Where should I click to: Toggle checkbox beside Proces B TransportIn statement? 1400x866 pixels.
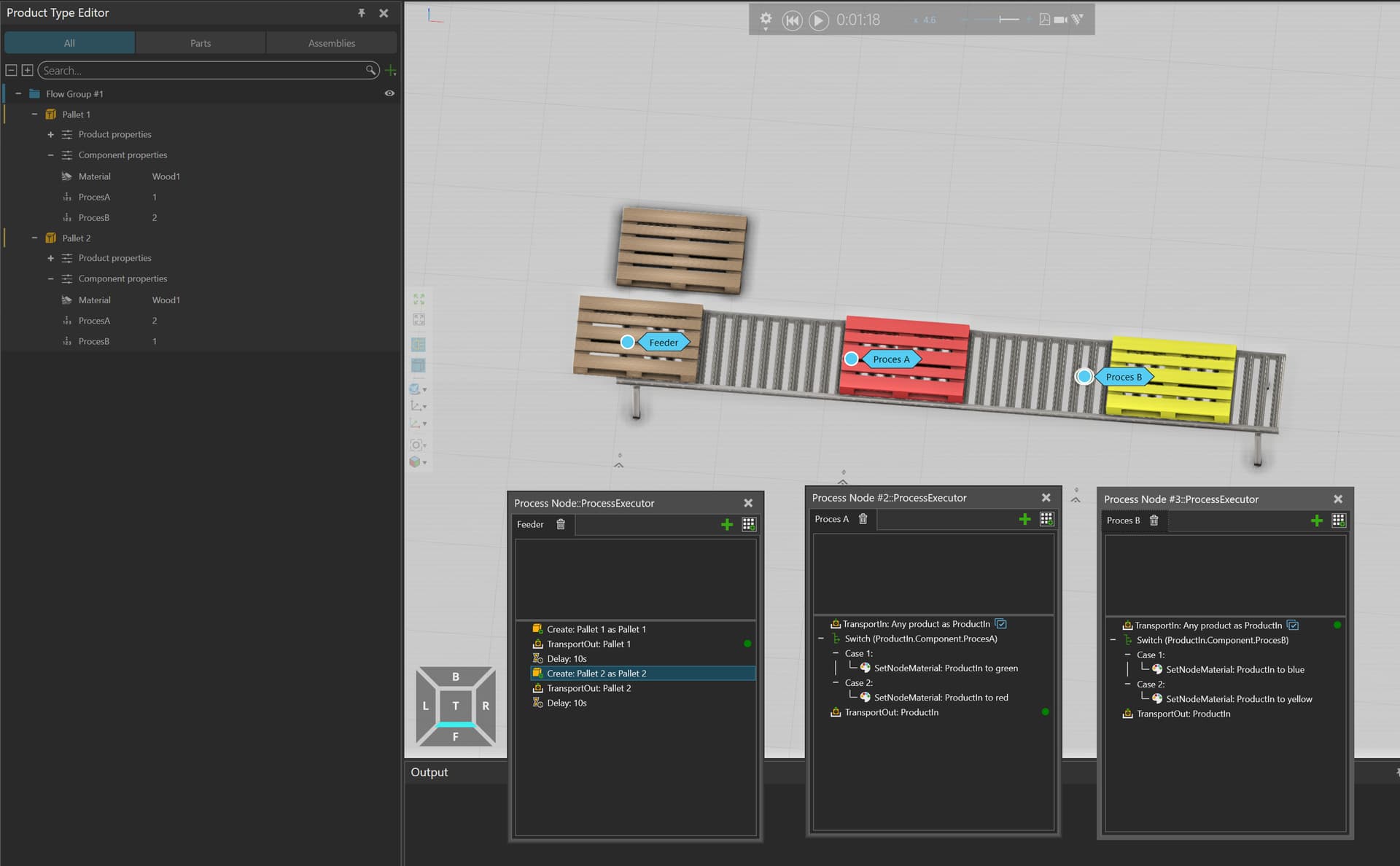coord(1293,625)
